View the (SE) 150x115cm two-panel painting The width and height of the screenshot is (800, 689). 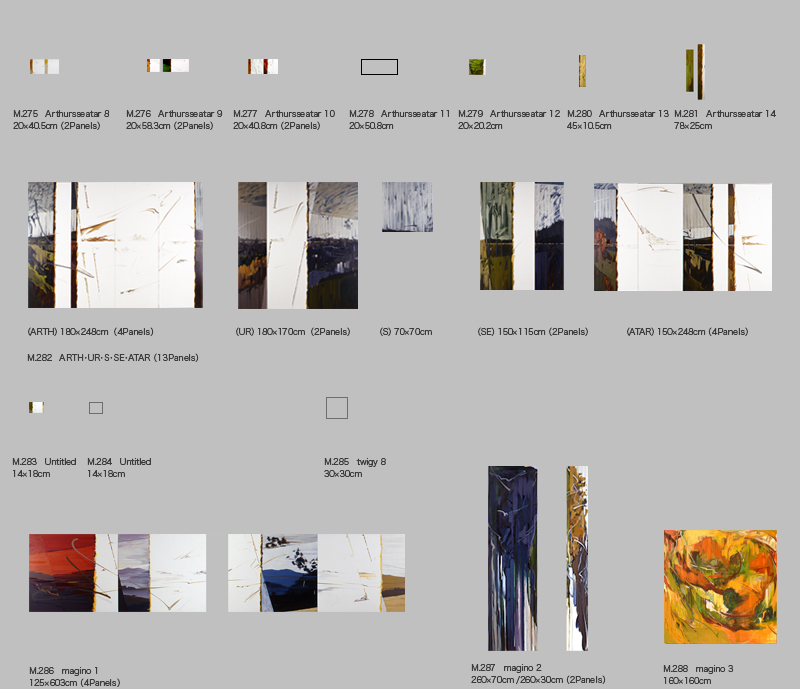522,236
